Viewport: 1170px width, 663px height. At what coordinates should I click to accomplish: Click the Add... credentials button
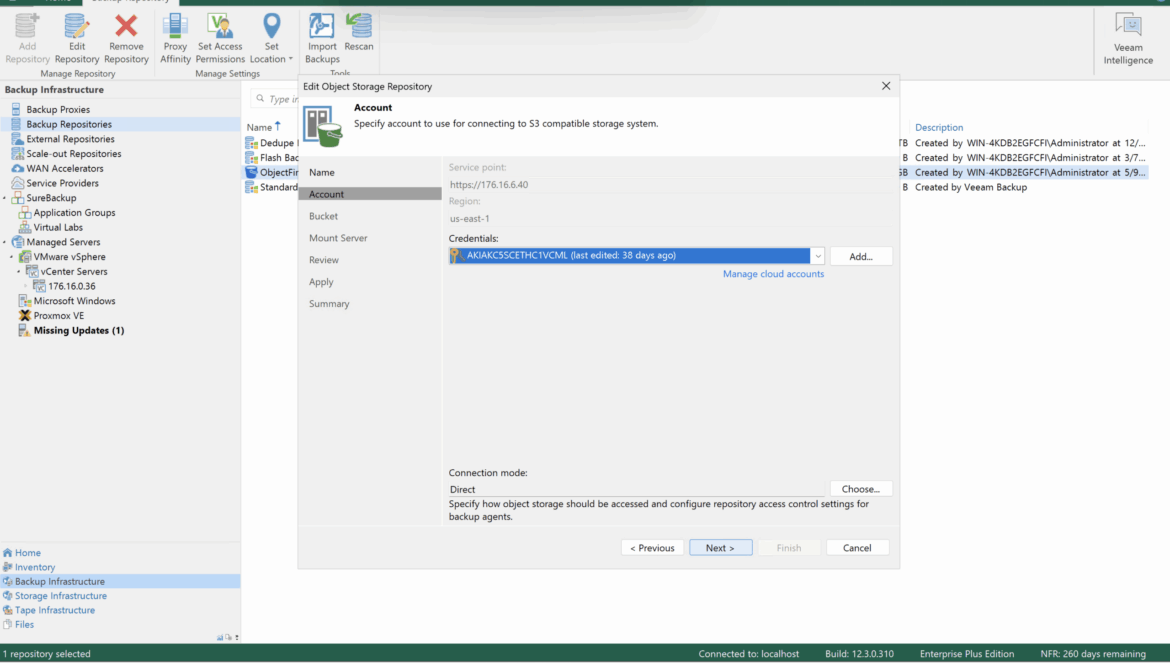tap(860, 257)
